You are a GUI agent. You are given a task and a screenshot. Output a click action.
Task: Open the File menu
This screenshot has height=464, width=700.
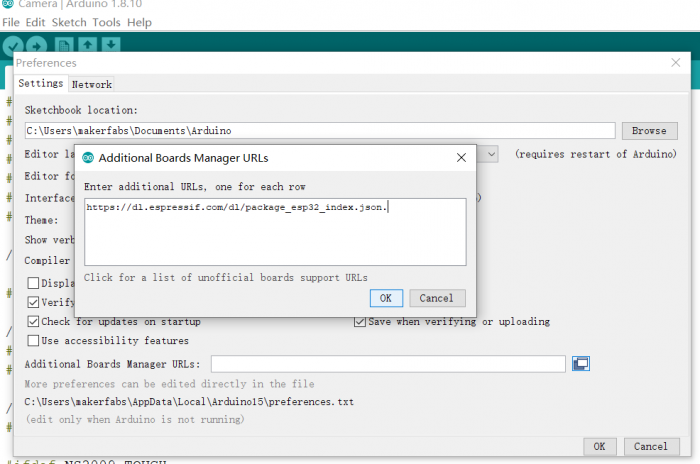[11, 22]
